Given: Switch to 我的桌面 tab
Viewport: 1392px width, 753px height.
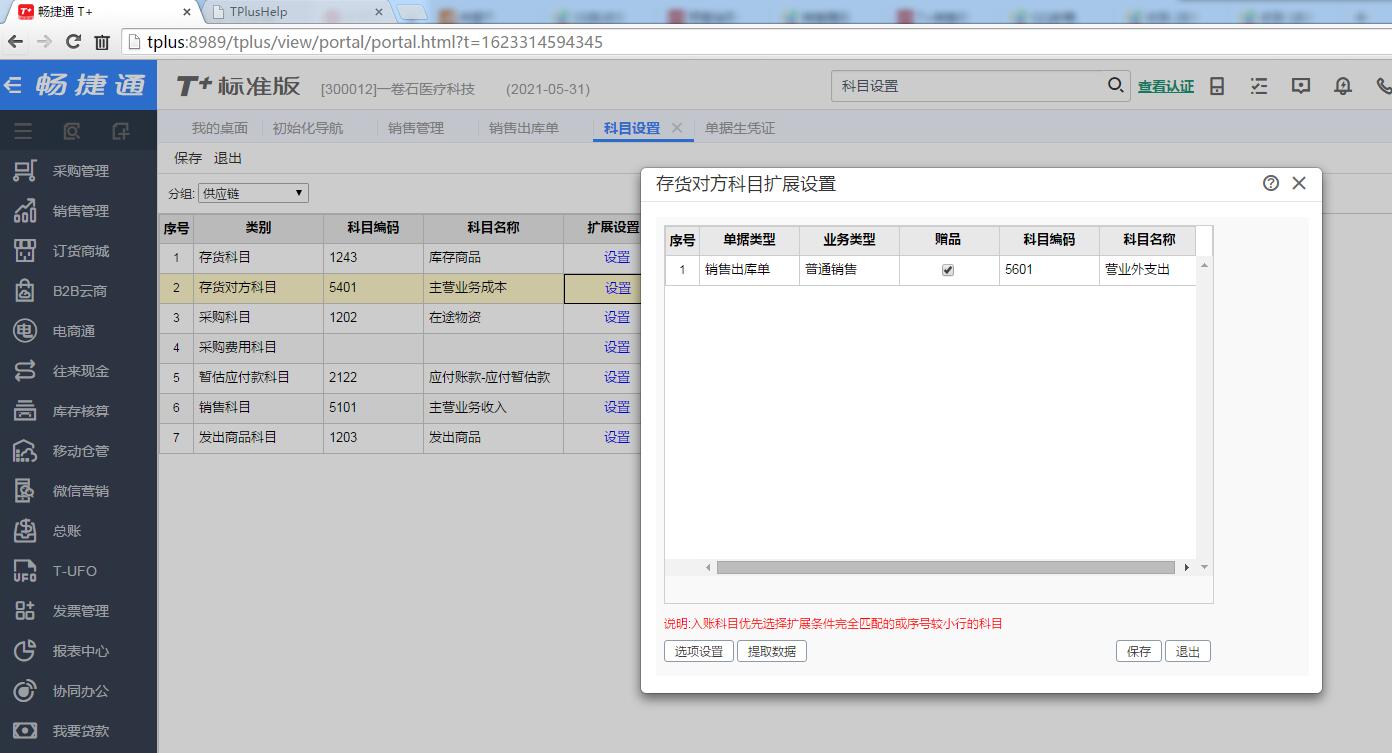Looking at the screenshot, I should coord(220,128).
